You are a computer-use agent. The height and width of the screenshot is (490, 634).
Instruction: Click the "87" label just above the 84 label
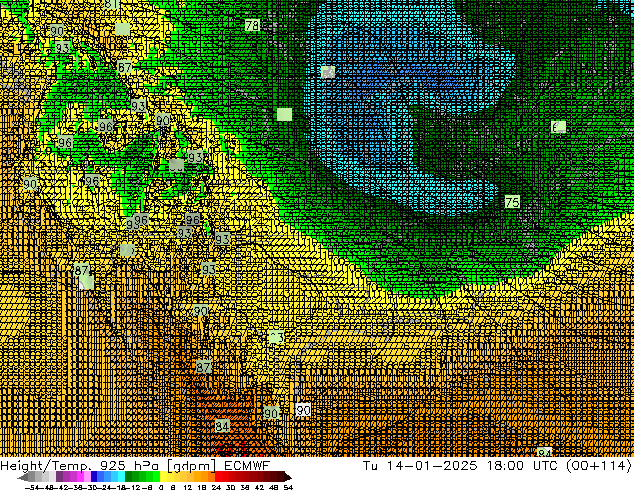pyautogui.click(x=203, y=367)
